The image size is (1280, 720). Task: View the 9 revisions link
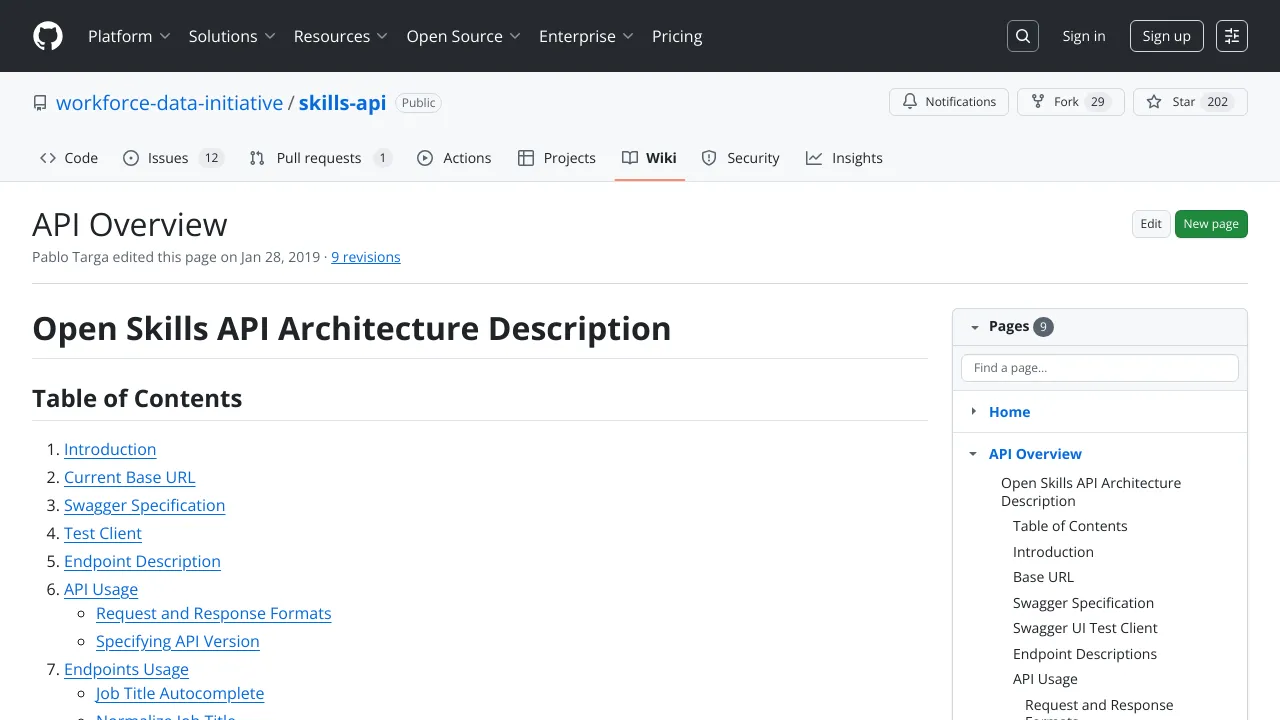pyautogui.click(x=366, y=257)
